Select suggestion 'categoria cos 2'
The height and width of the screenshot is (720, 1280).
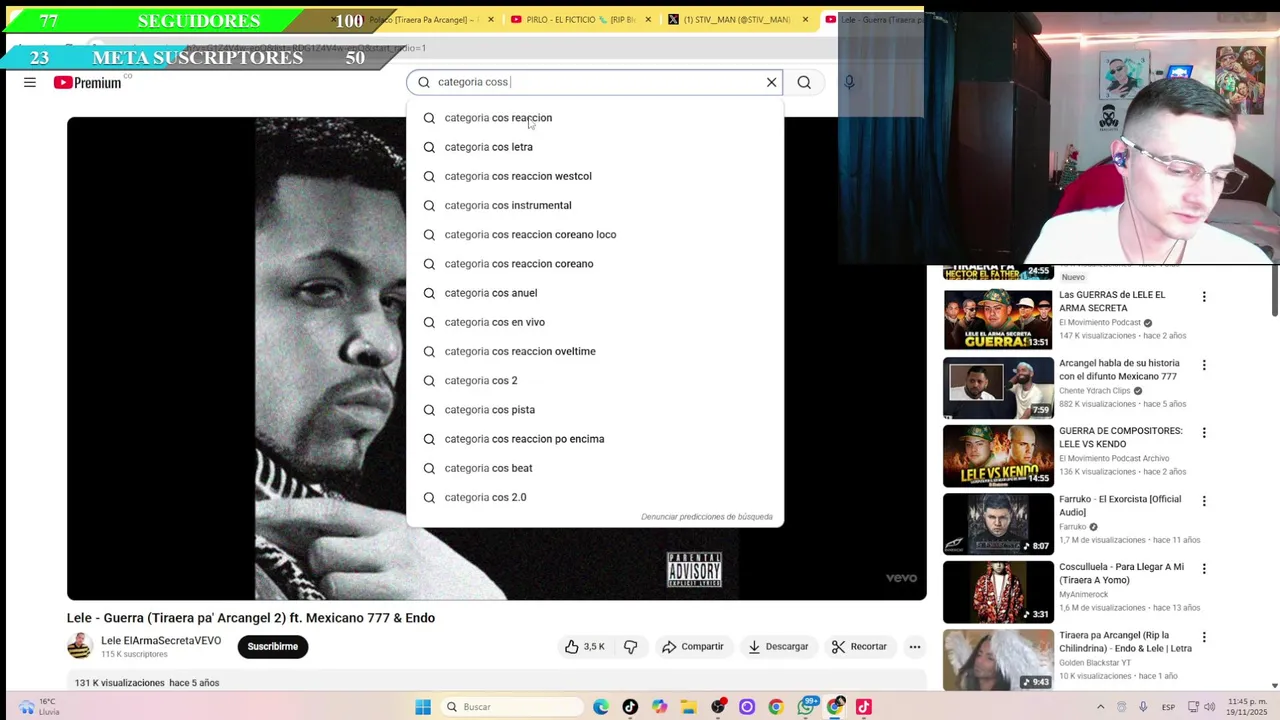point(595,380)
